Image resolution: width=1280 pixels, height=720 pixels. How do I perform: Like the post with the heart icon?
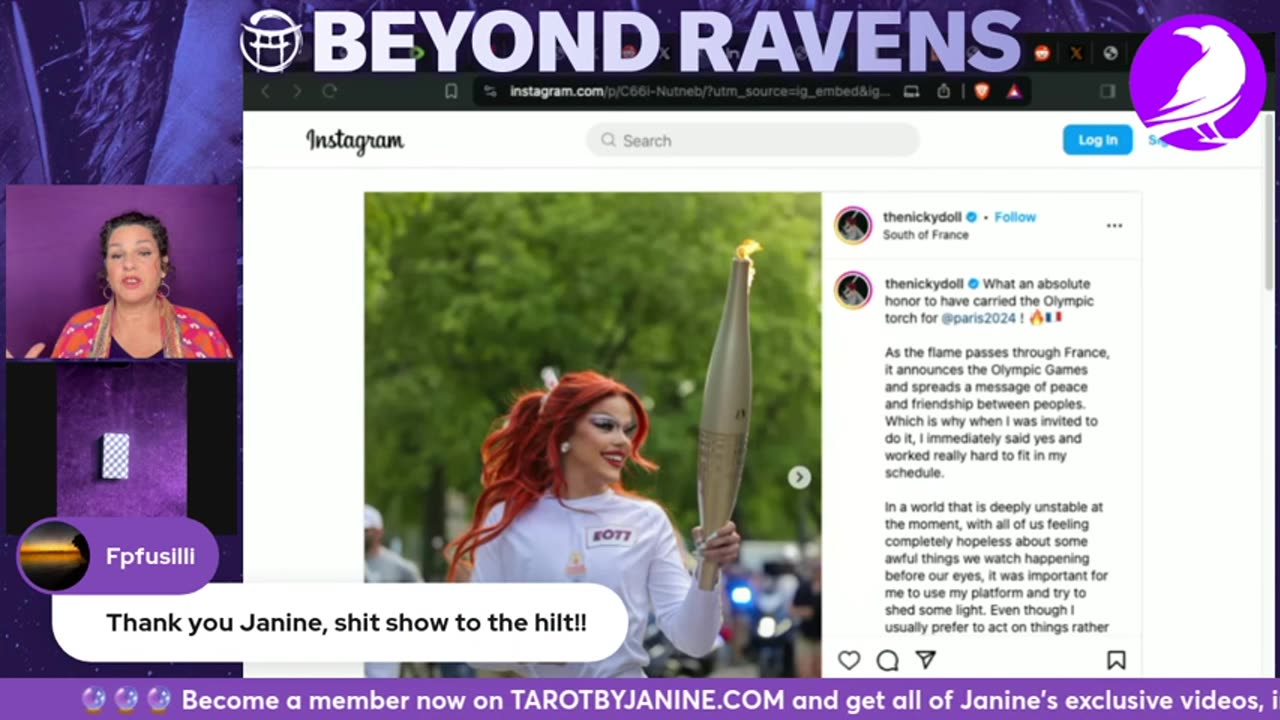[x=849, y=660]
